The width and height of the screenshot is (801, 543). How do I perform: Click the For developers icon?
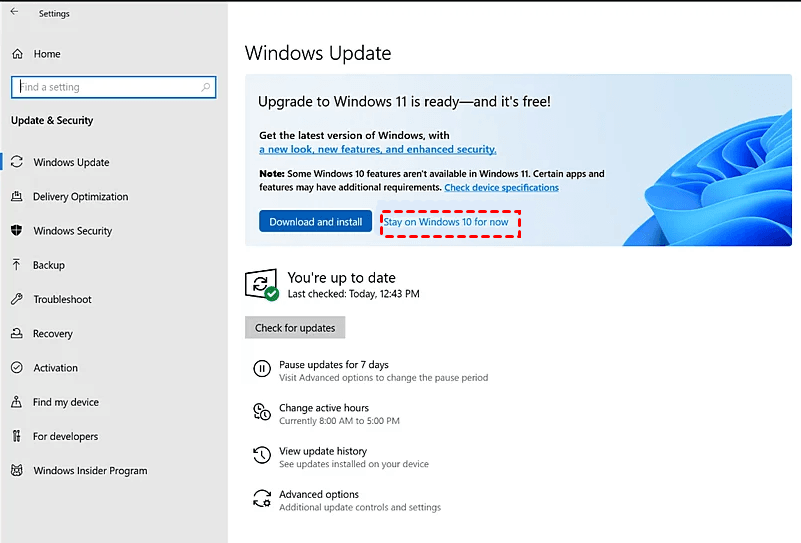click(x=17, y=436)
